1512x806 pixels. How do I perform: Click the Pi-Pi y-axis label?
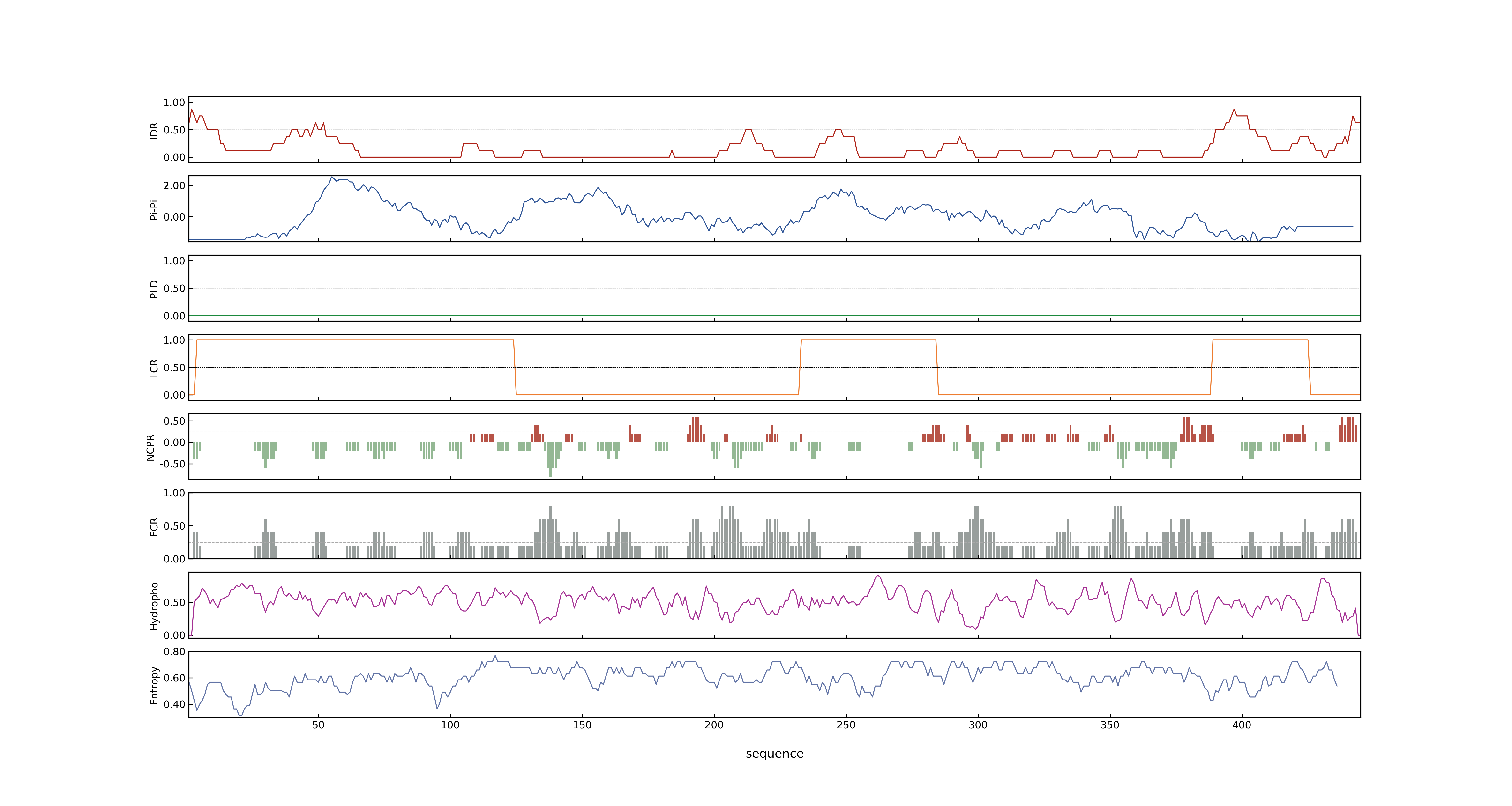tap(154, 209)
